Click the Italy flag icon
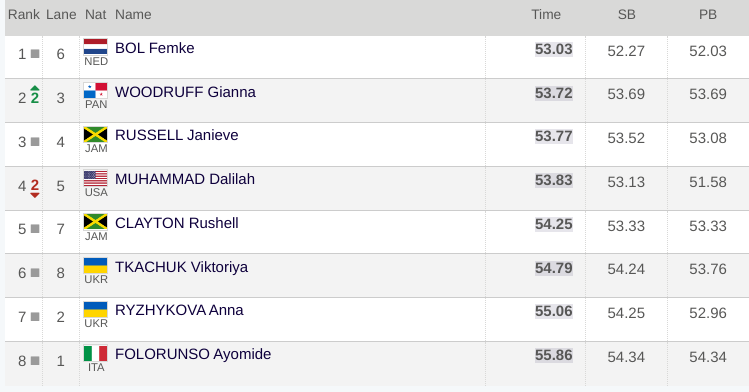The width and height of the screenshot is (749, 392). tap(96, 353)
